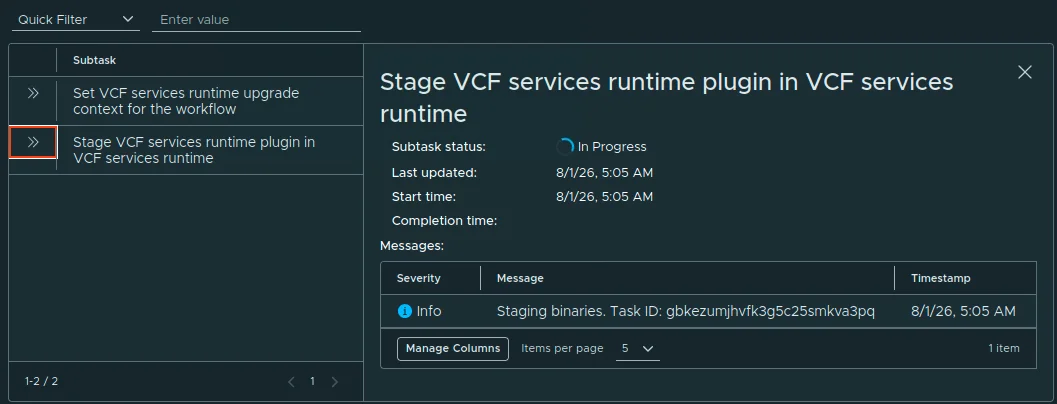The width and height of the screenshot is (1057, 404).
Task: Click the current page number 1
Action: pos(312,381)
